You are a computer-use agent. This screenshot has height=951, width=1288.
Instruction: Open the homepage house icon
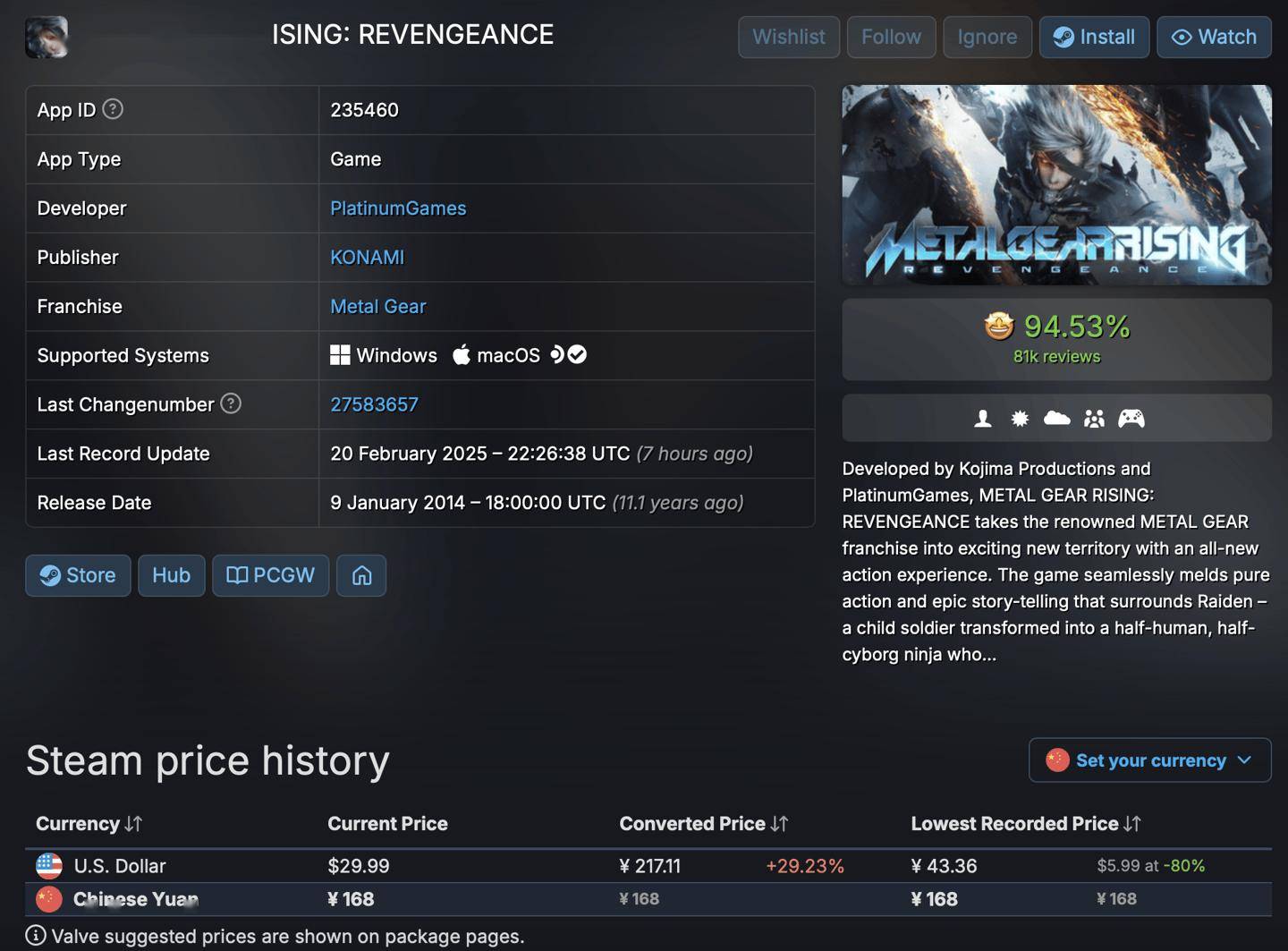click(361, 575)
